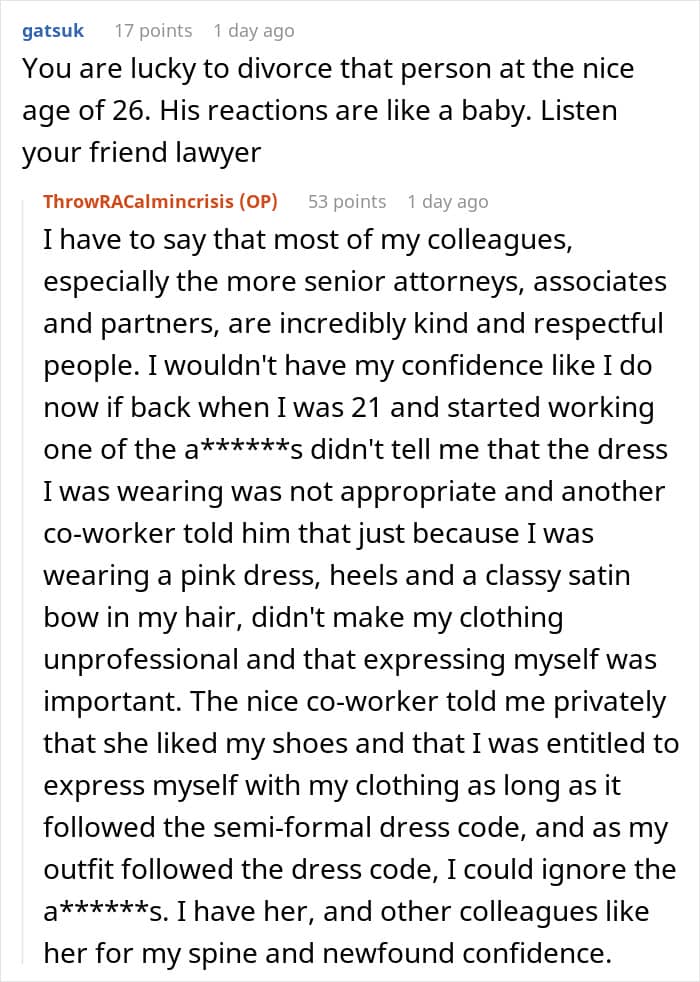
Task: Collapse OP's reply via the vertical thread line
Action: (x=23, y=582)
